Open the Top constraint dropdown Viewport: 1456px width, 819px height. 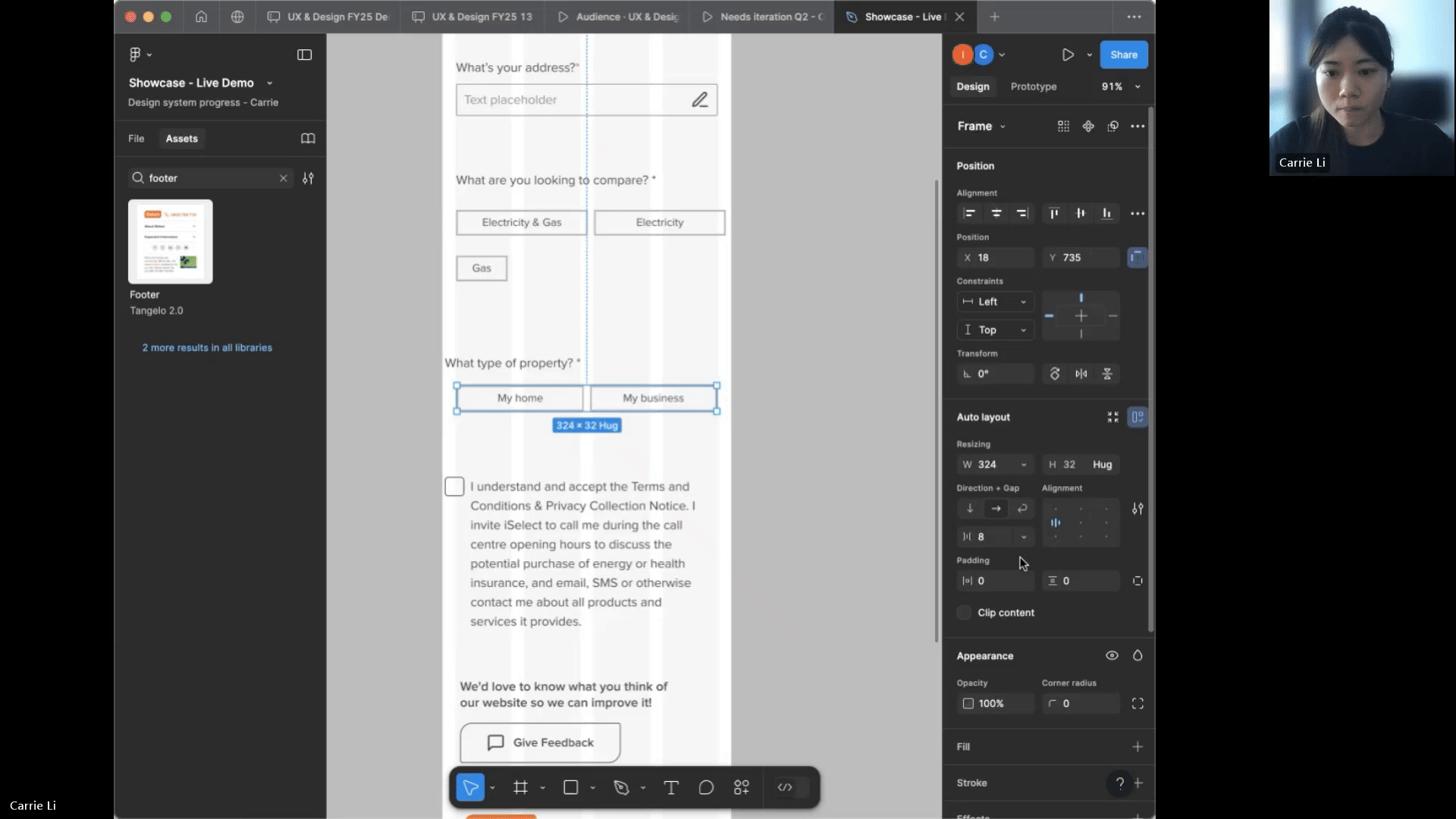click(x=995, y=330)
